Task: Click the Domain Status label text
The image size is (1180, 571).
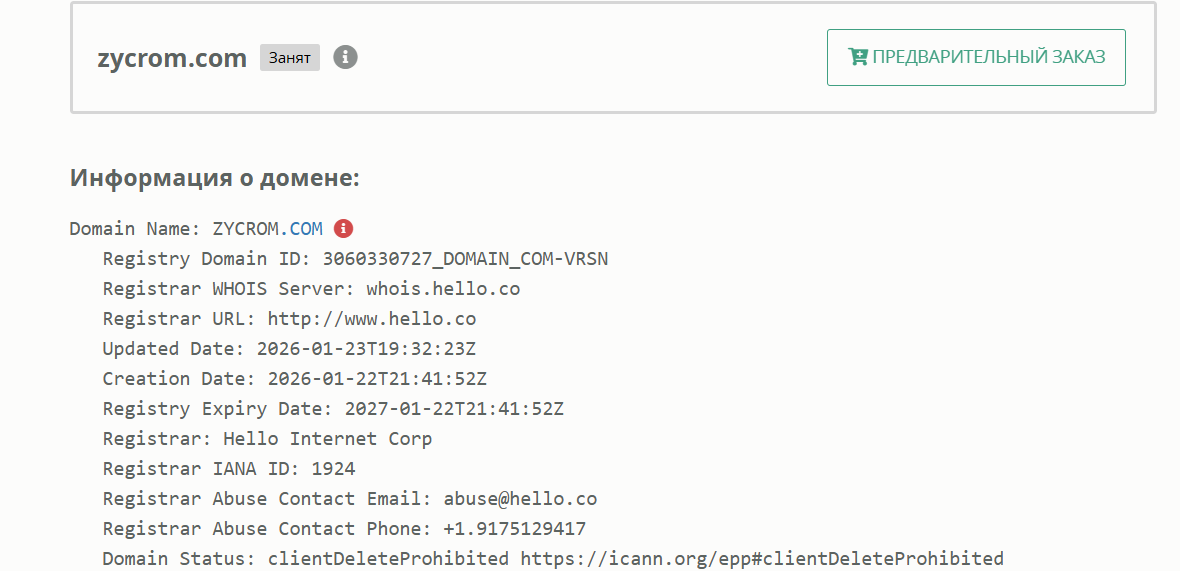Action: coord(180,559)
